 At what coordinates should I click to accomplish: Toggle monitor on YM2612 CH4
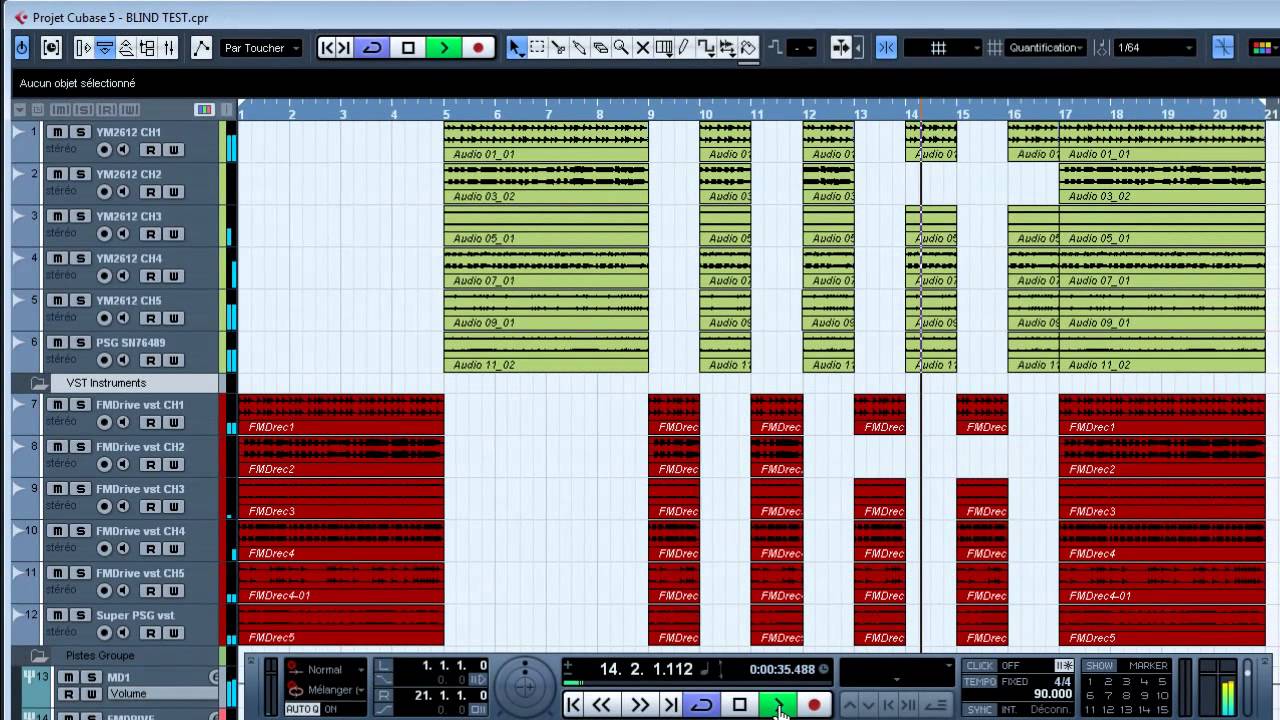coord(123,276)
